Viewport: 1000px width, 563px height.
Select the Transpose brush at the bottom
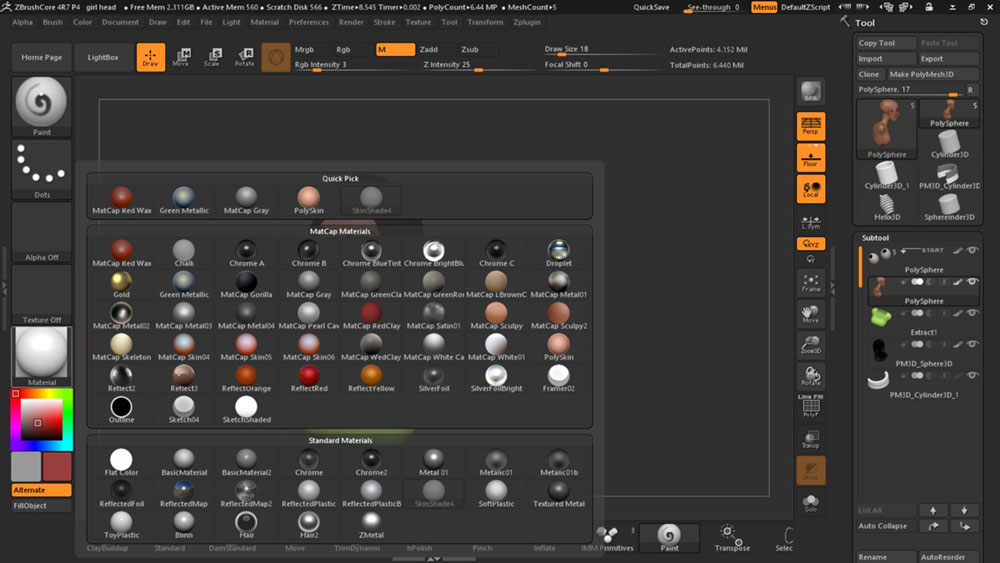pos(732,538)
